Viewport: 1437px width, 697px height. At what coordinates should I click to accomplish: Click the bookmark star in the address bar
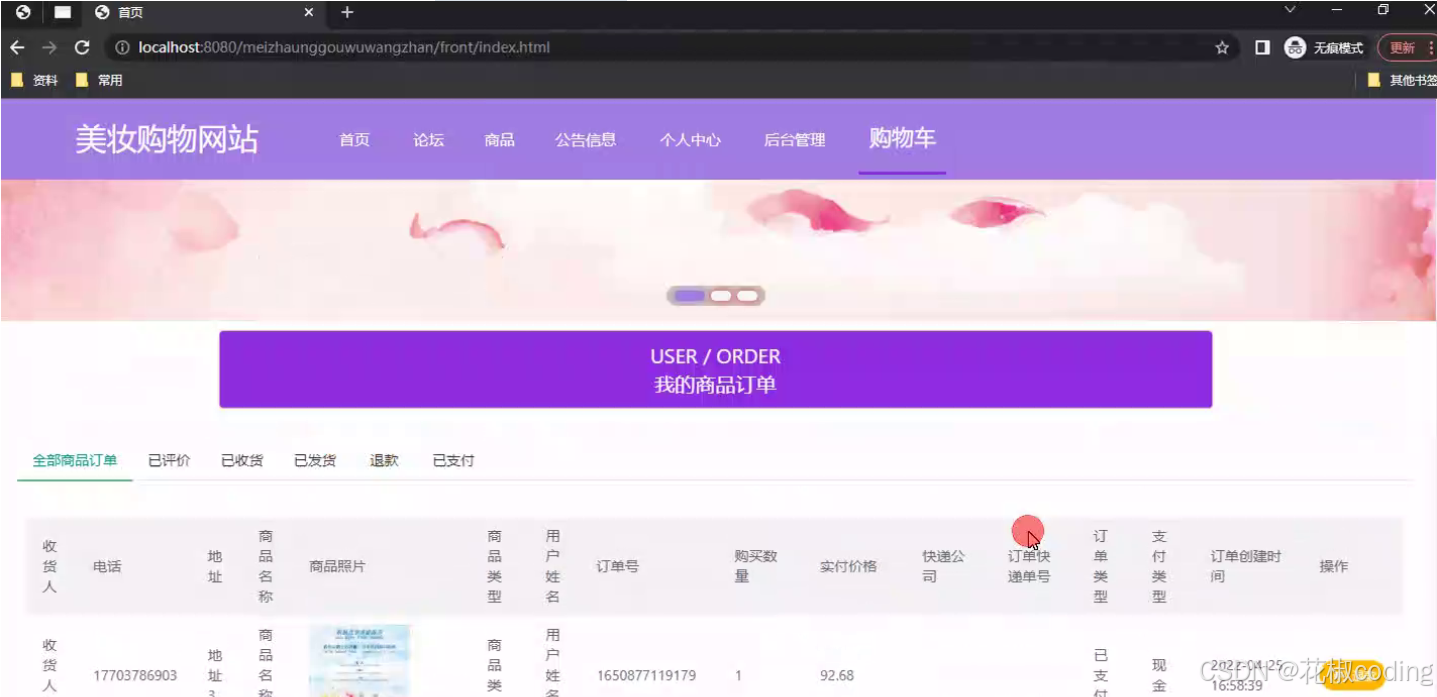[x=1222, y=46]
